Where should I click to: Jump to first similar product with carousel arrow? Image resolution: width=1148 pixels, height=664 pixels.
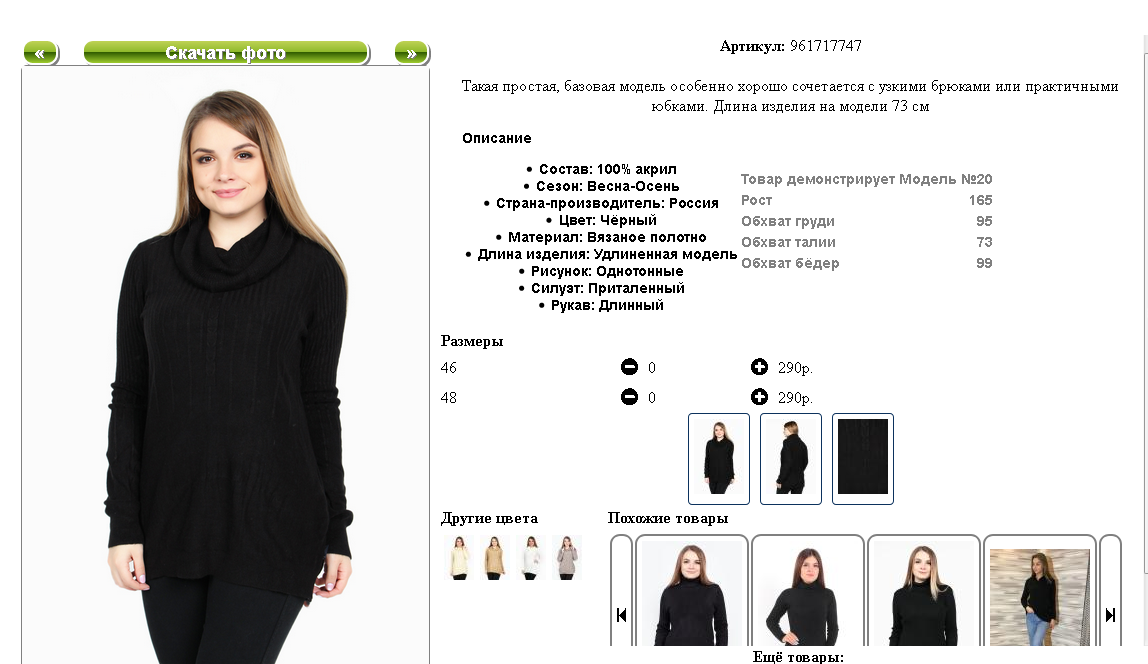tap(621, 590)
